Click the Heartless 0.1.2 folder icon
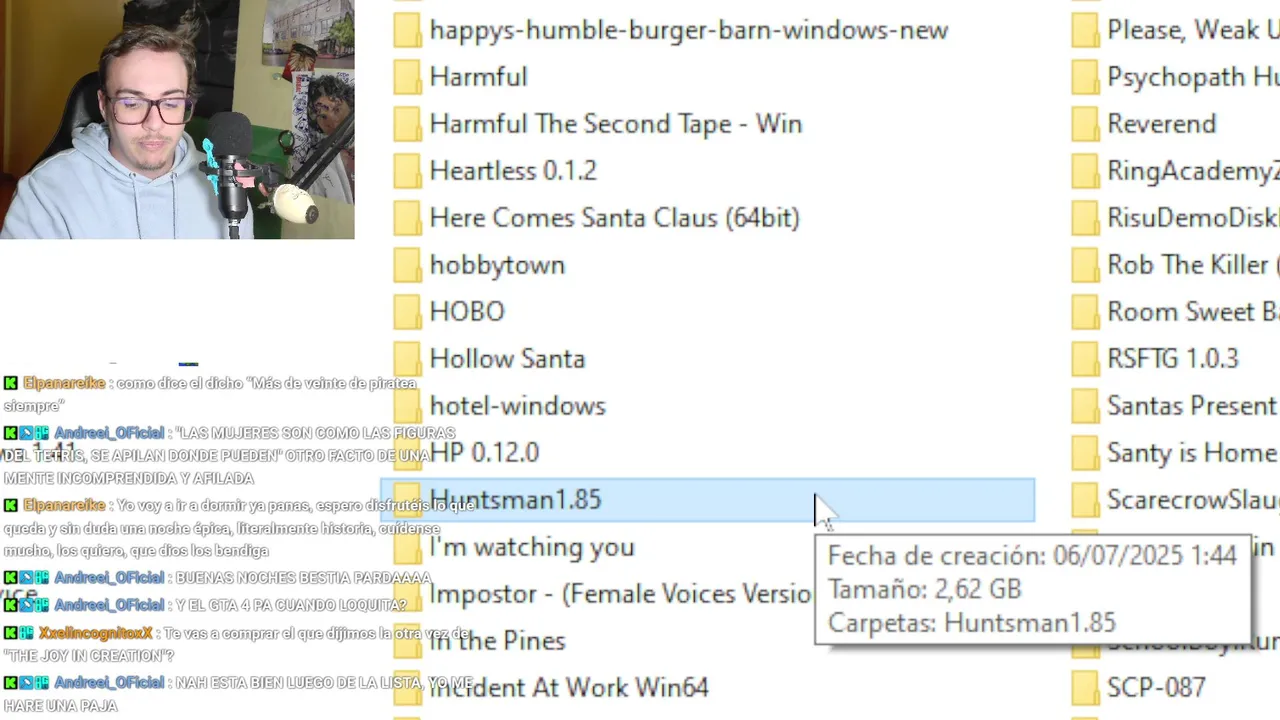1280x720 pixels. tap(407, 171)
